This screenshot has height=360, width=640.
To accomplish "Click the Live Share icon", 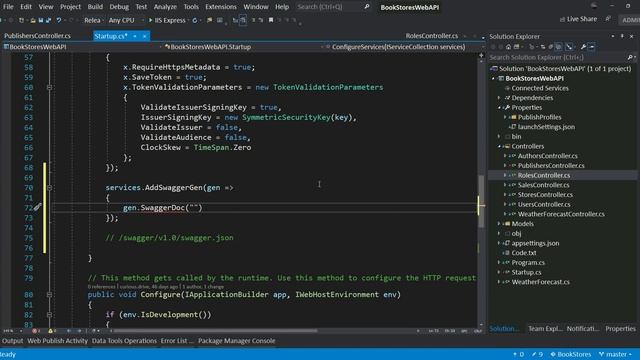I will (x=562, y=19).
